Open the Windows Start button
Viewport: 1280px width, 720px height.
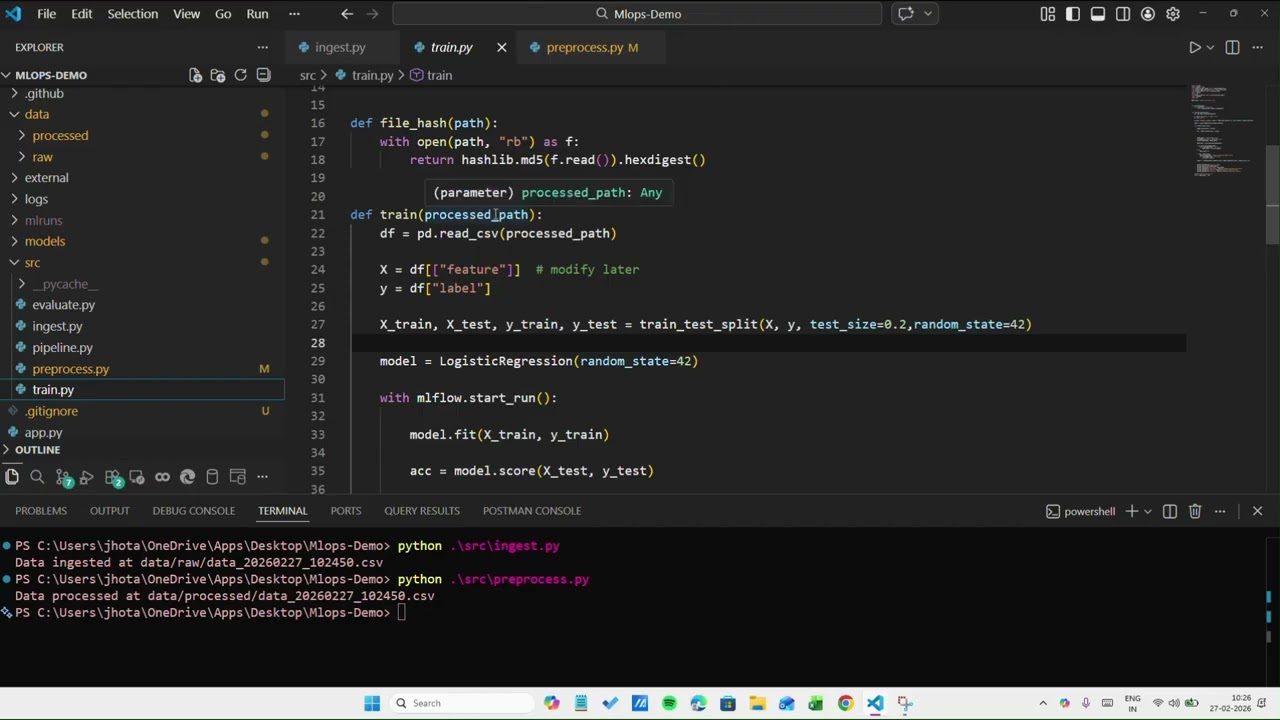(x=372, y=703)
